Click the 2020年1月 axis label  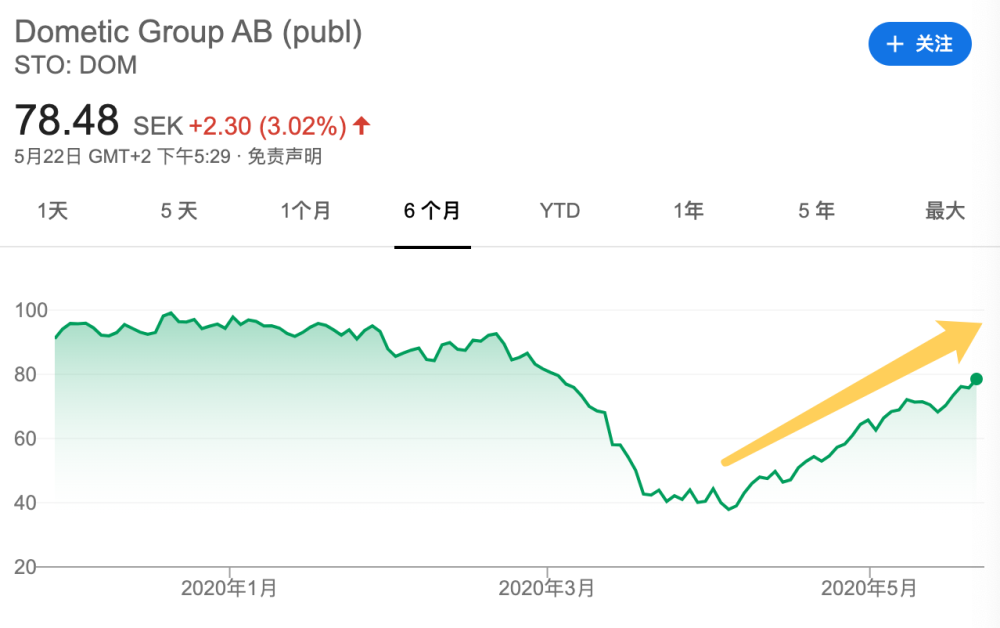click(x=229, y=588)
